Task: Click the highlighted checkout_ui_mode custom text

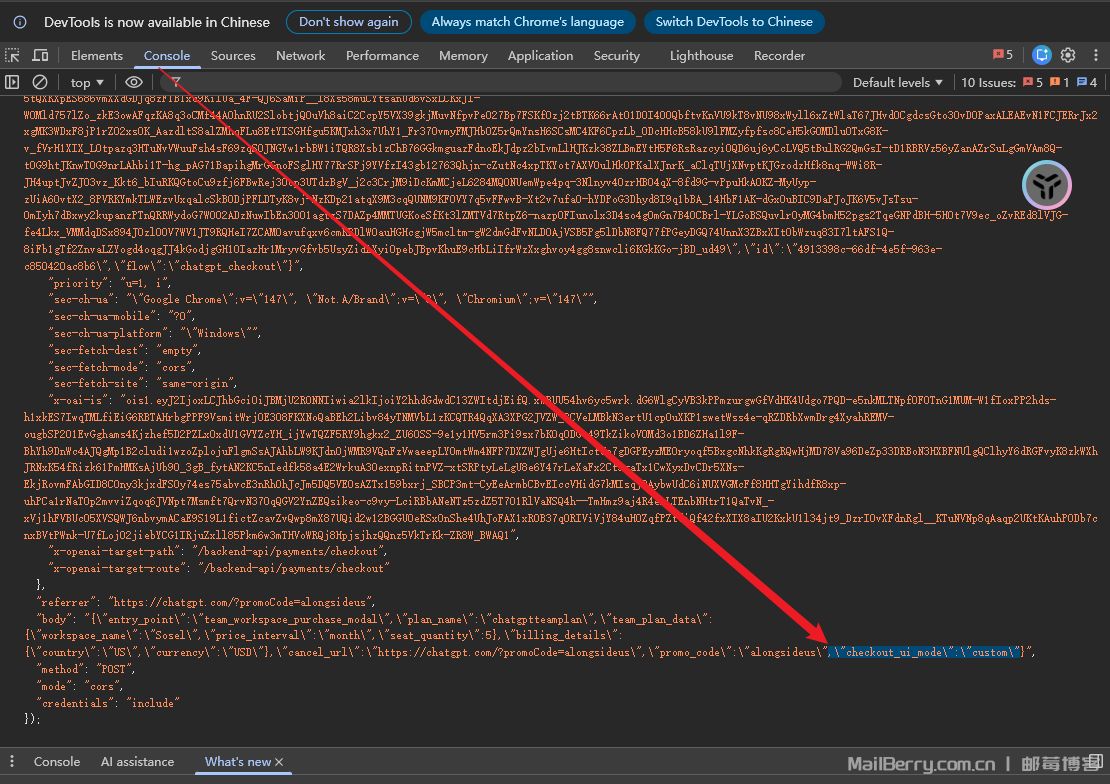Action: coord(927,652)
